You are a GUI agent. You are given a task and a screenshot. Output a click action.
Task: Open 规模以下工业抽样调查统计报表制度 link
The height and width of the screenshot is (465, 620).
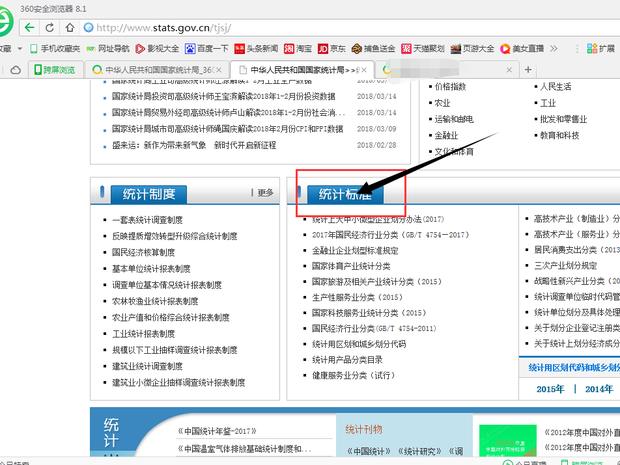click(175, 350)
